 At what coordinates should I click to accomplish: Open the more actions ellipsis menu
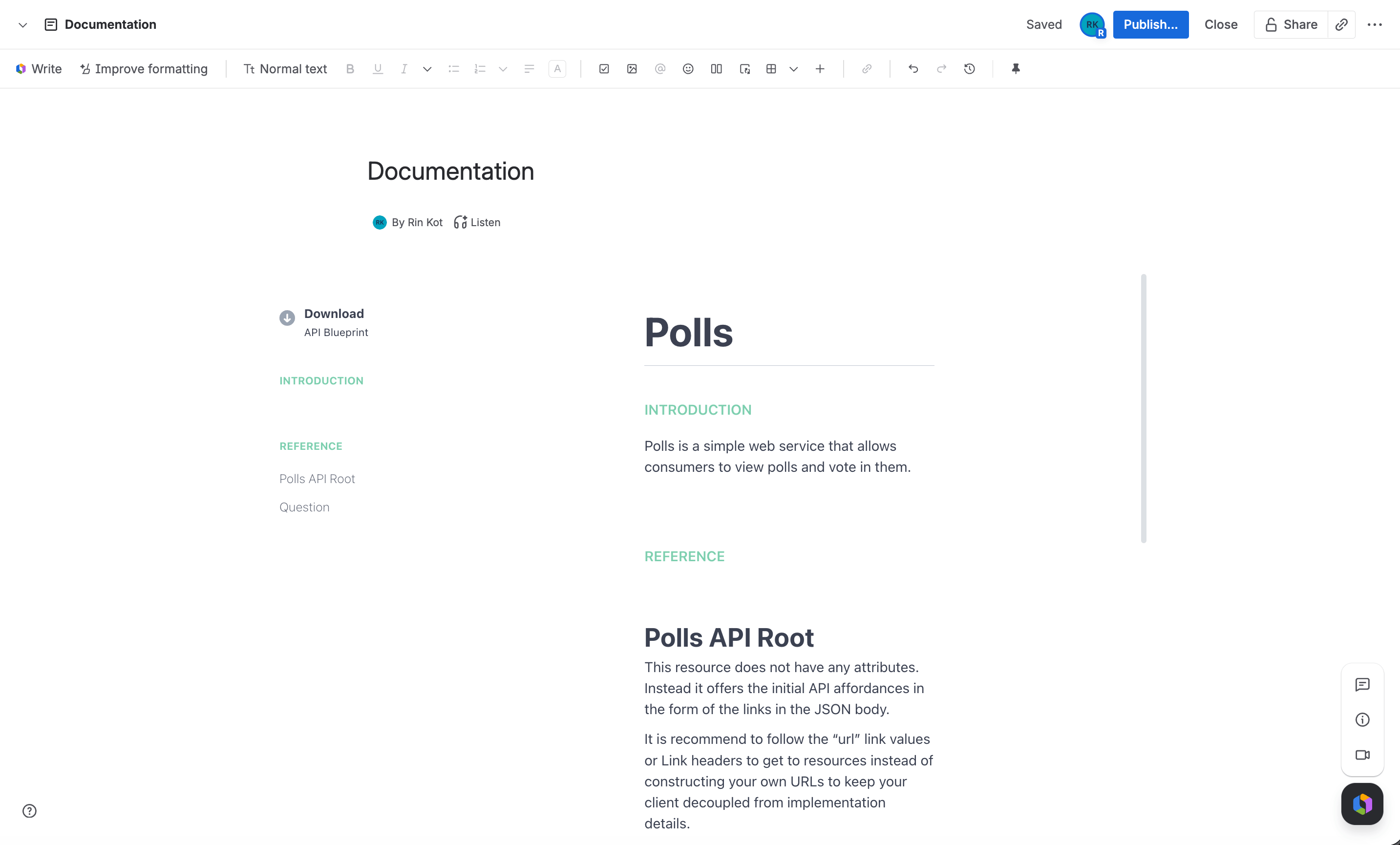tap(1375, 24)
